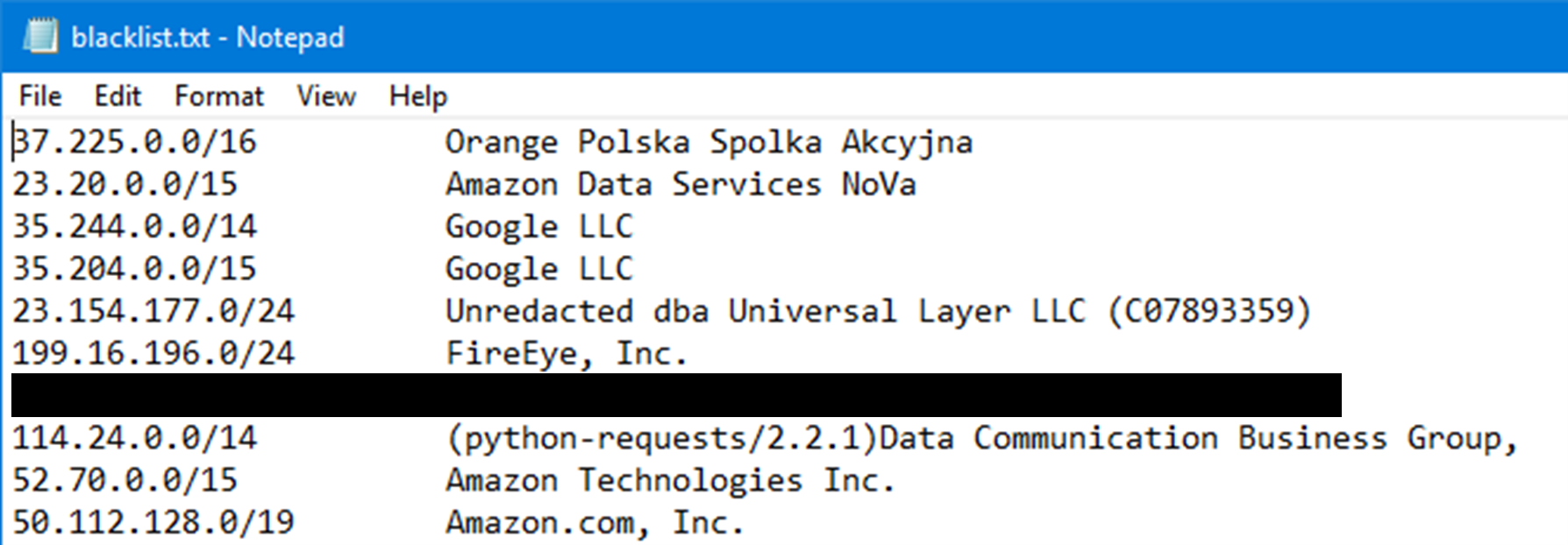The height and width of the screenshot is (545, 1568).
Task: Click the blacklist.txt - Notepad window title
Action: click(x=207, y=38)
